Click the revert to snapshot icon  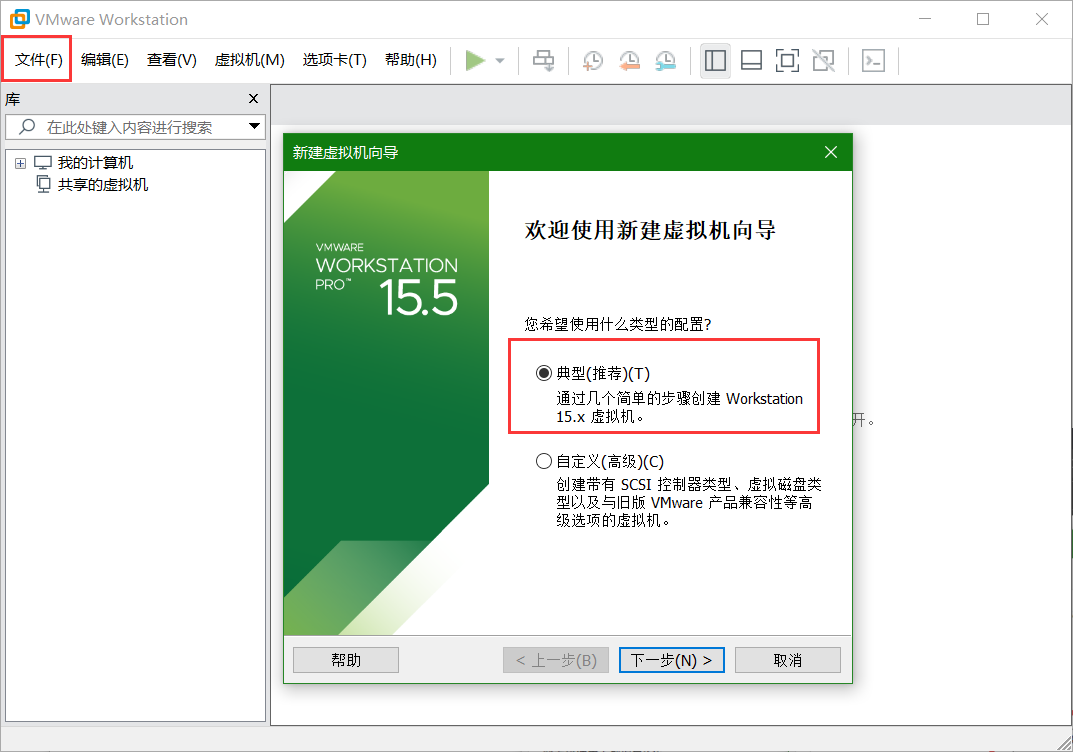(x=629, y=60)
